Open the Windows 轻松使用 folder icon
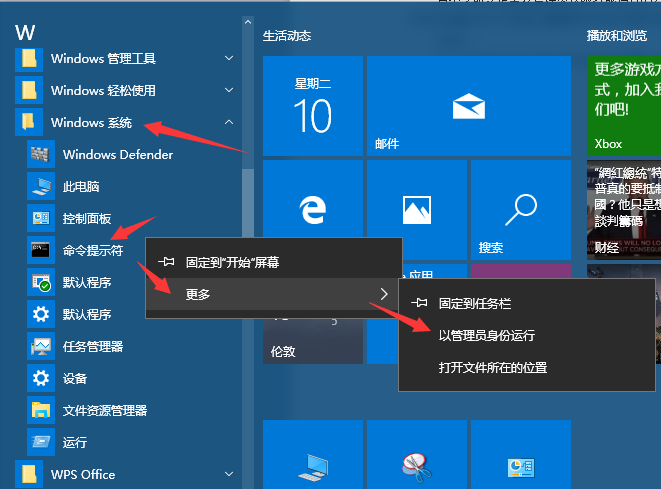The width and height of the screenshot is (661, 489). click(29, 90)
